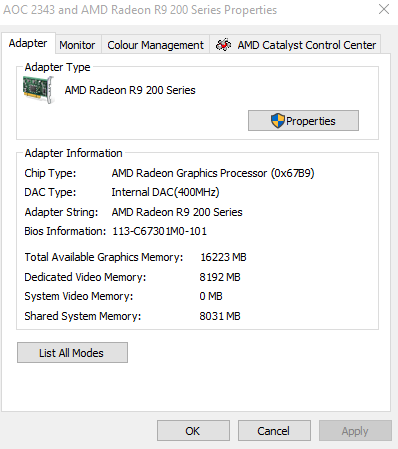Open adapter Properties button
The image size is (398, 449).
point(303,121)
